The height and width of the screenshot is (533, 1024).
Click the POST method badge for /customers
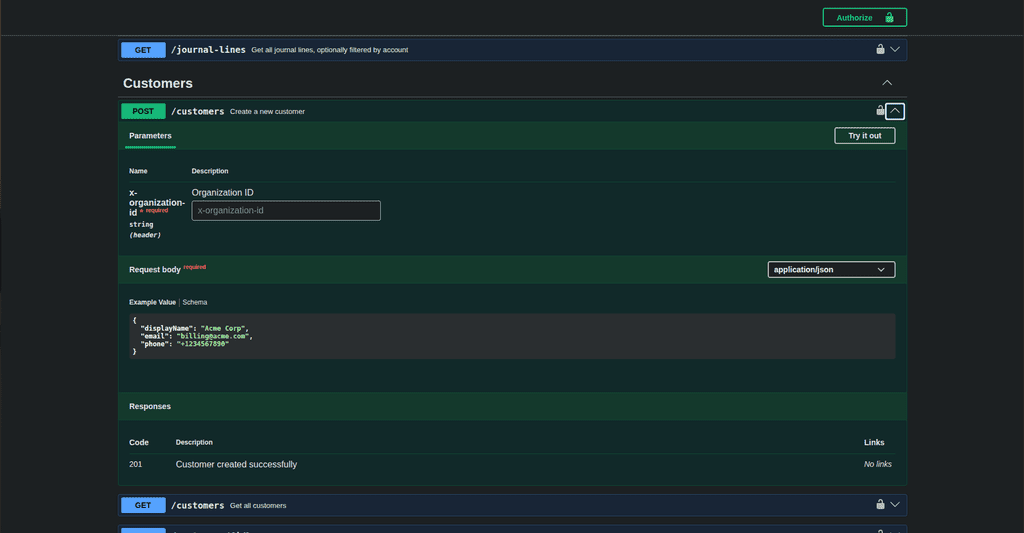pyautogui.click(x=143, y=111)
